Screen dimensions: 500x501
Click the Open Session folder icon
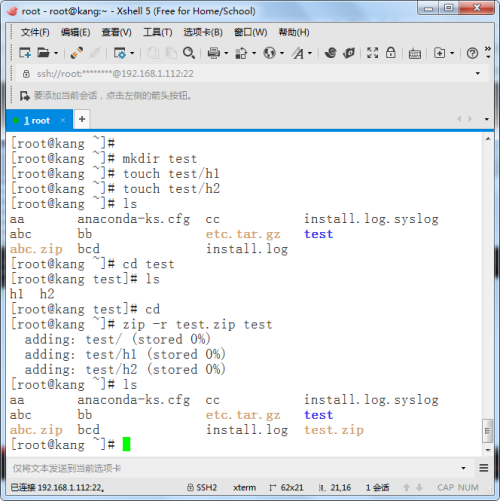coord(43,53)
